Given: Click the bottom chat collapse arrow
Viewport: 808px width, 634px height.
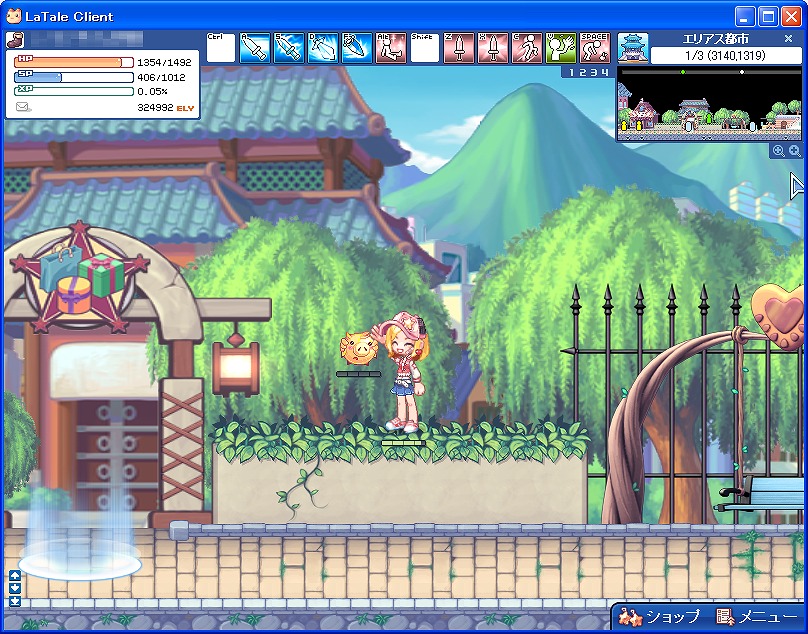Looking at the screenshot, I should [15, 601].
